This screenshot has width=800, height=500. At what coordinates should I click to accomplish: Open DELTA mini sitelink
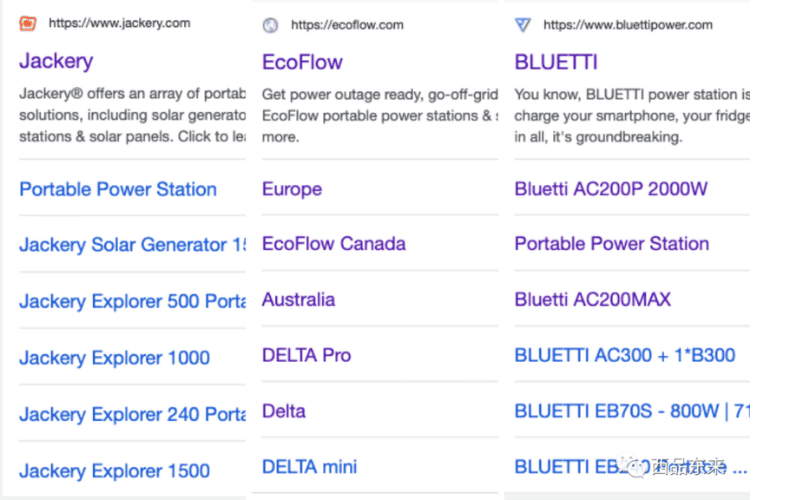(310, 467)
